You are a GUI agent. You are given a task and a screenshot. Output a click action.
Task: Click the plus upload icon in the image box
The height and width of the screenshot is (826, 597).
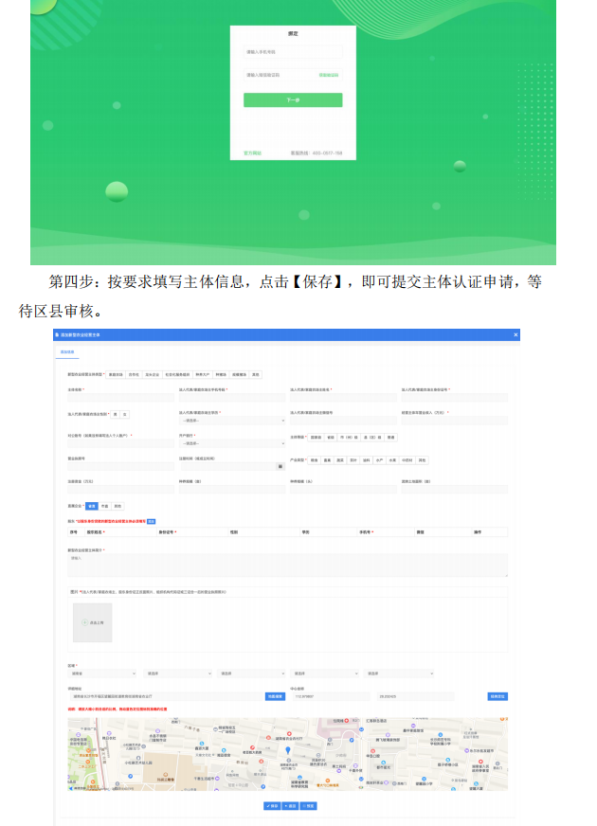click(85, 623)
